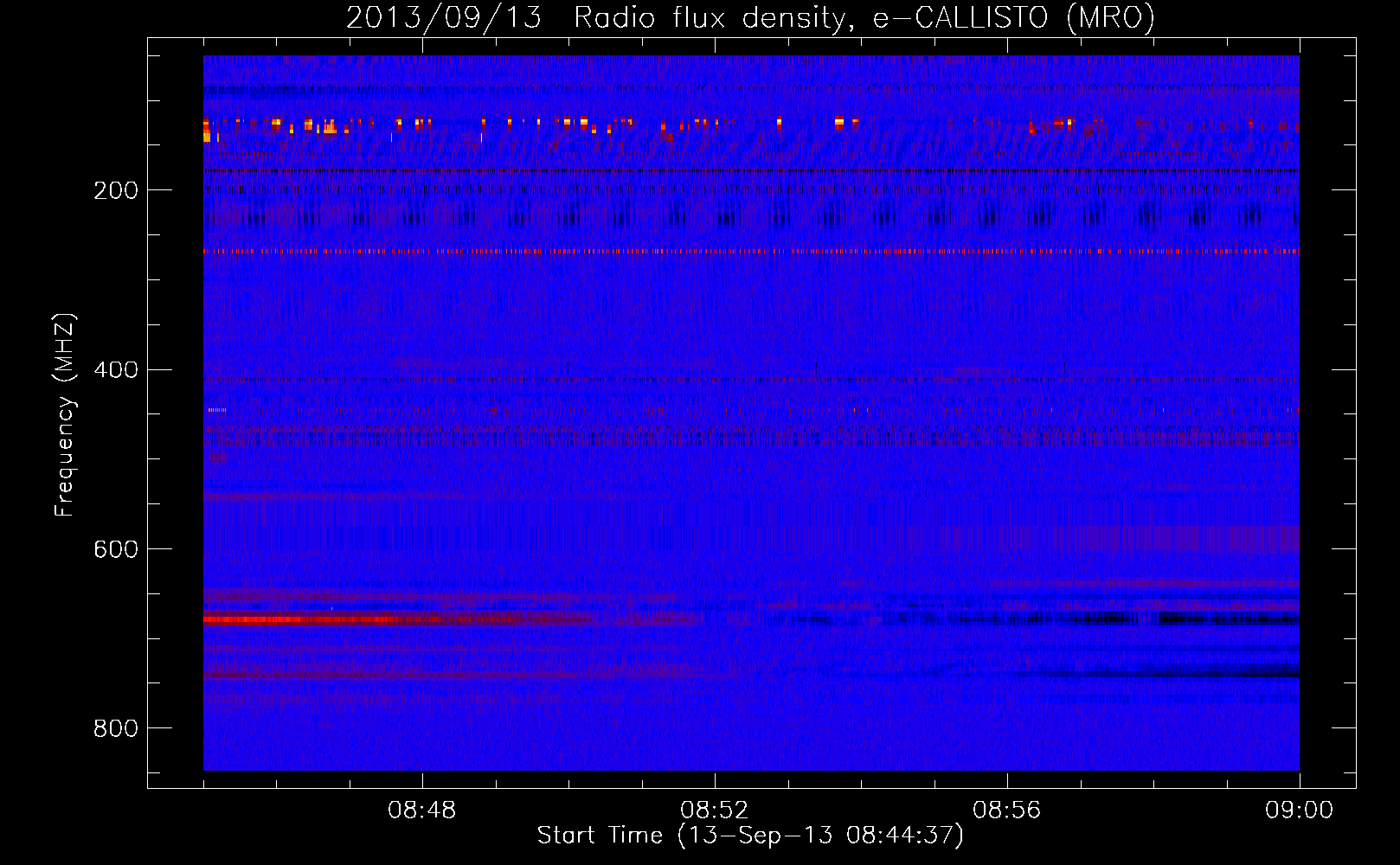The height and width of the screenshot is (865, 1400).
Task: Select the 'Frequency (MHZ)' y-axis label
Action: pyautogui.click(x=65, y=415)
